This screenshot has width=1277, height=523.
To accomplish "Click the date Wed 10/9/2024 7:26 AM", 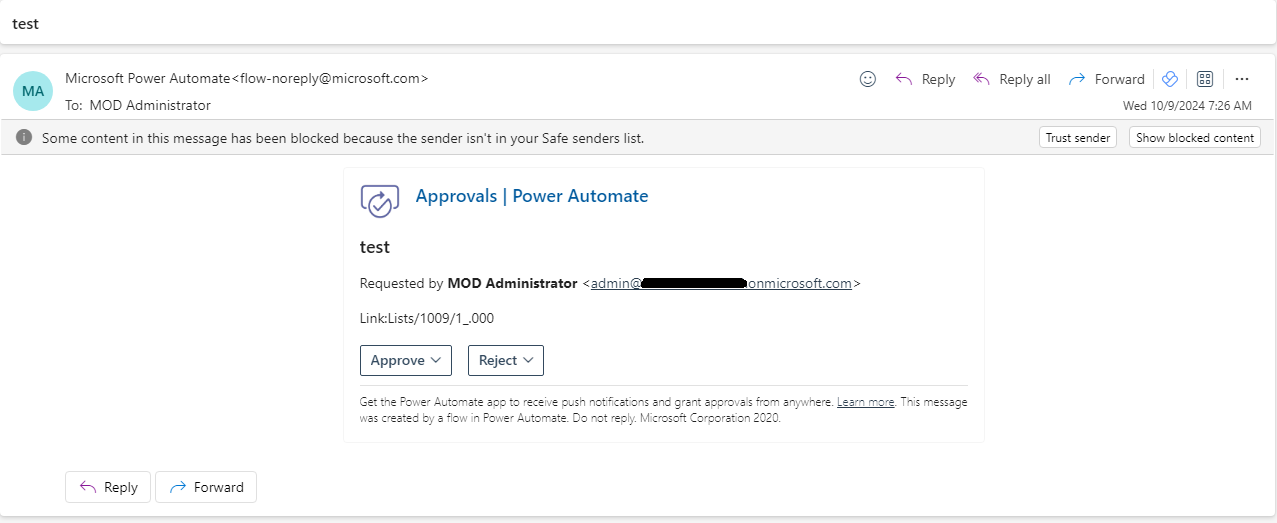I will [x=1187, y=105].
